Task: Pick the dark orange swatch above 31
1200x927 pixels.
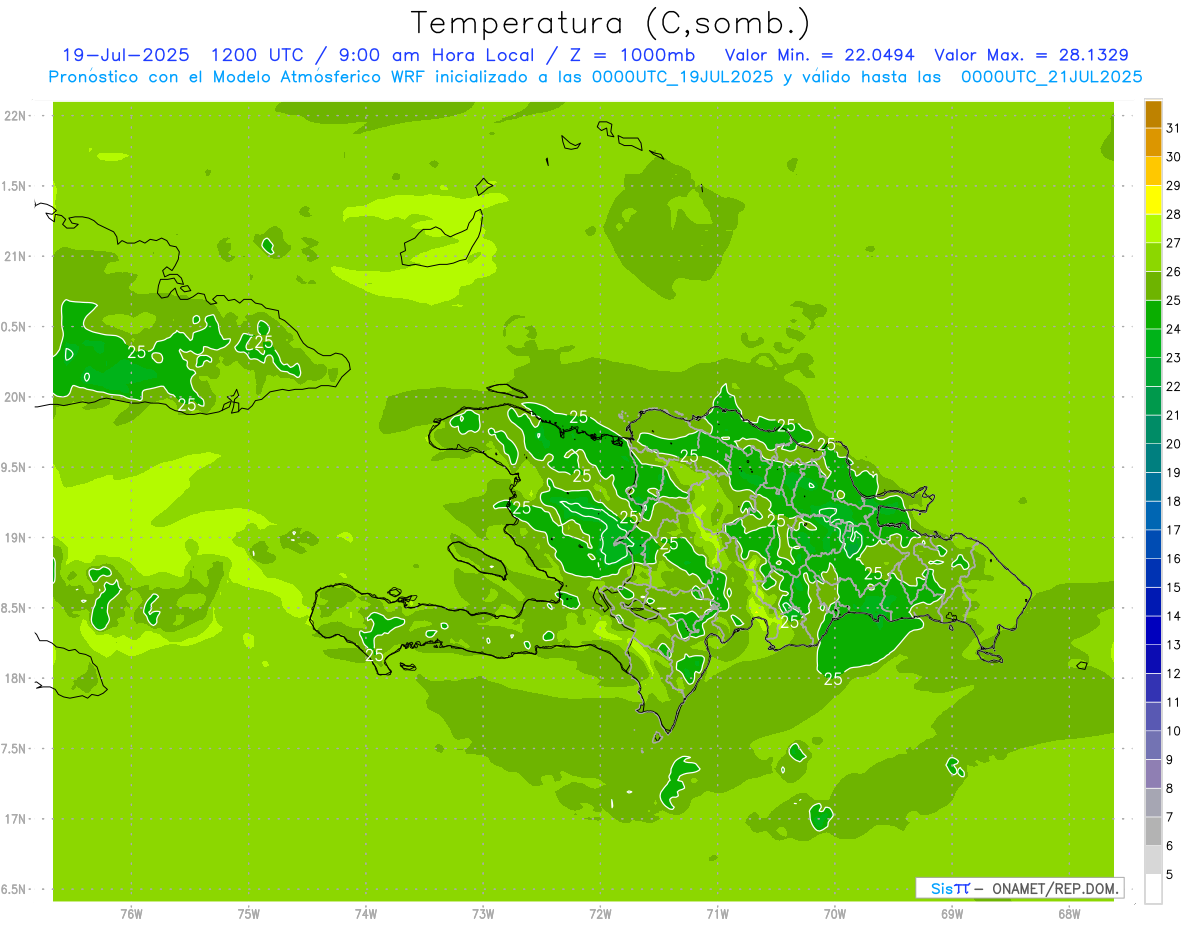Action: [1153, 114]
